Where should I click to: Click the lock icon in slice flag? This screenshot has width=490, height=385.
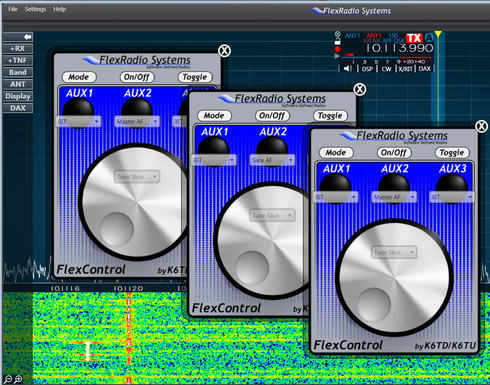[x=338, y=42]
